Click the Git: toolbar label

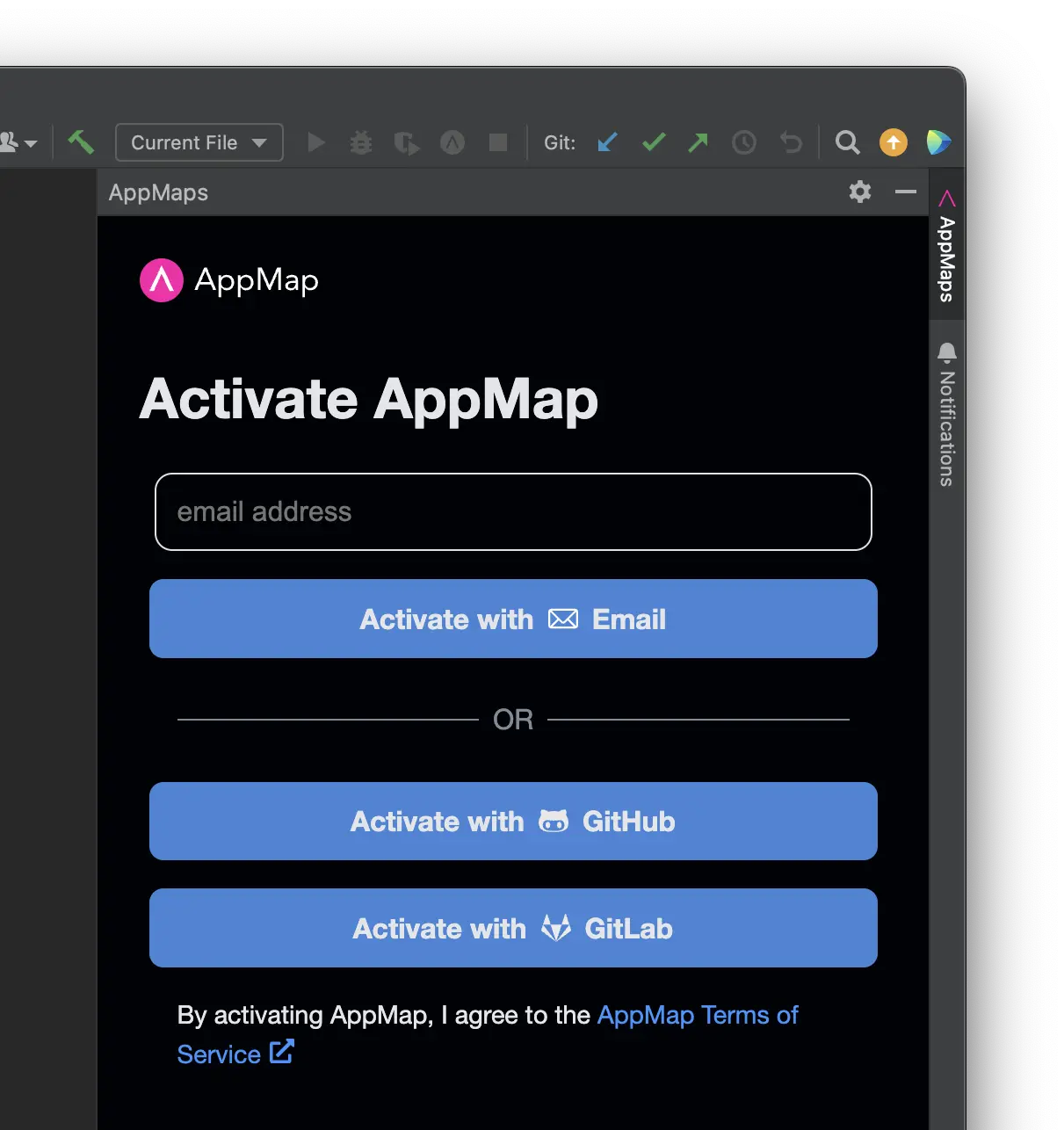pyautogui.click(x=560, y=142)
